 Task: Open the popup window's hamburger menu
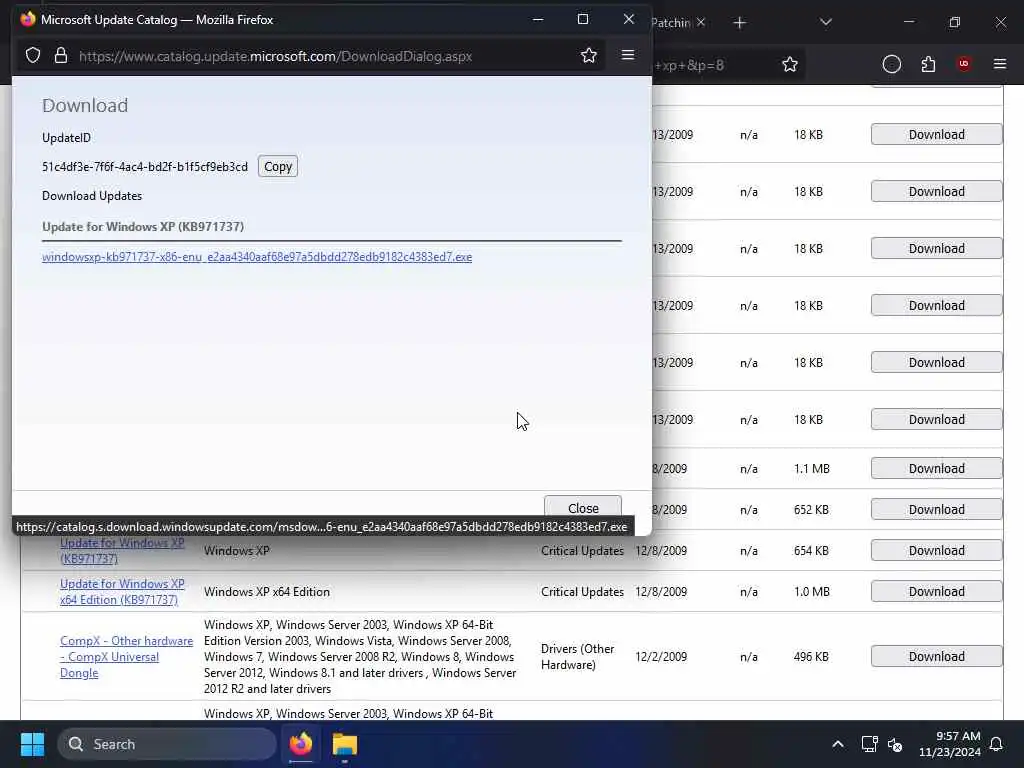pos(628,55)
